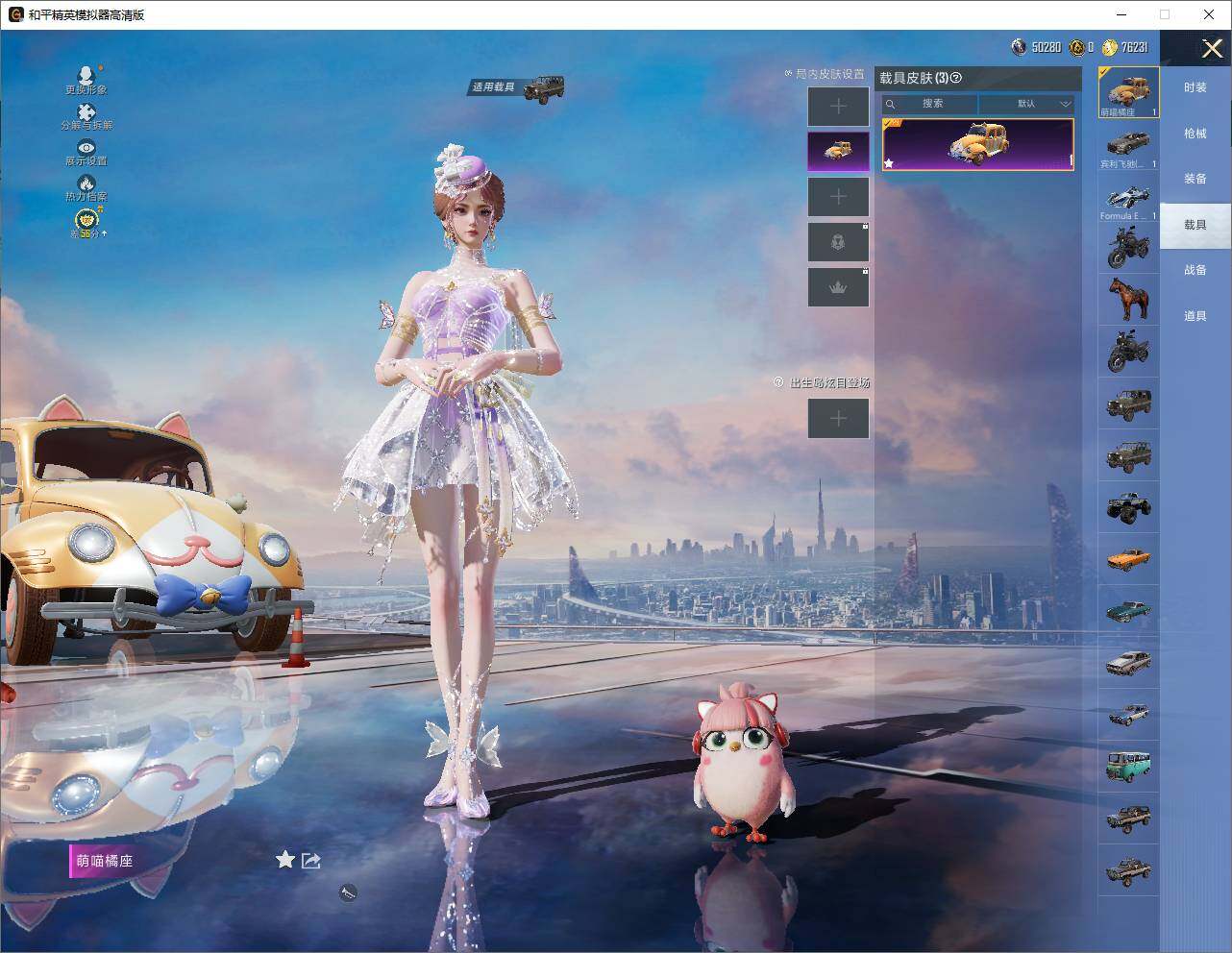The image size is (1232, 953).
Task: Click the gold rank badge icon
Action: click(x=87, y=219)
